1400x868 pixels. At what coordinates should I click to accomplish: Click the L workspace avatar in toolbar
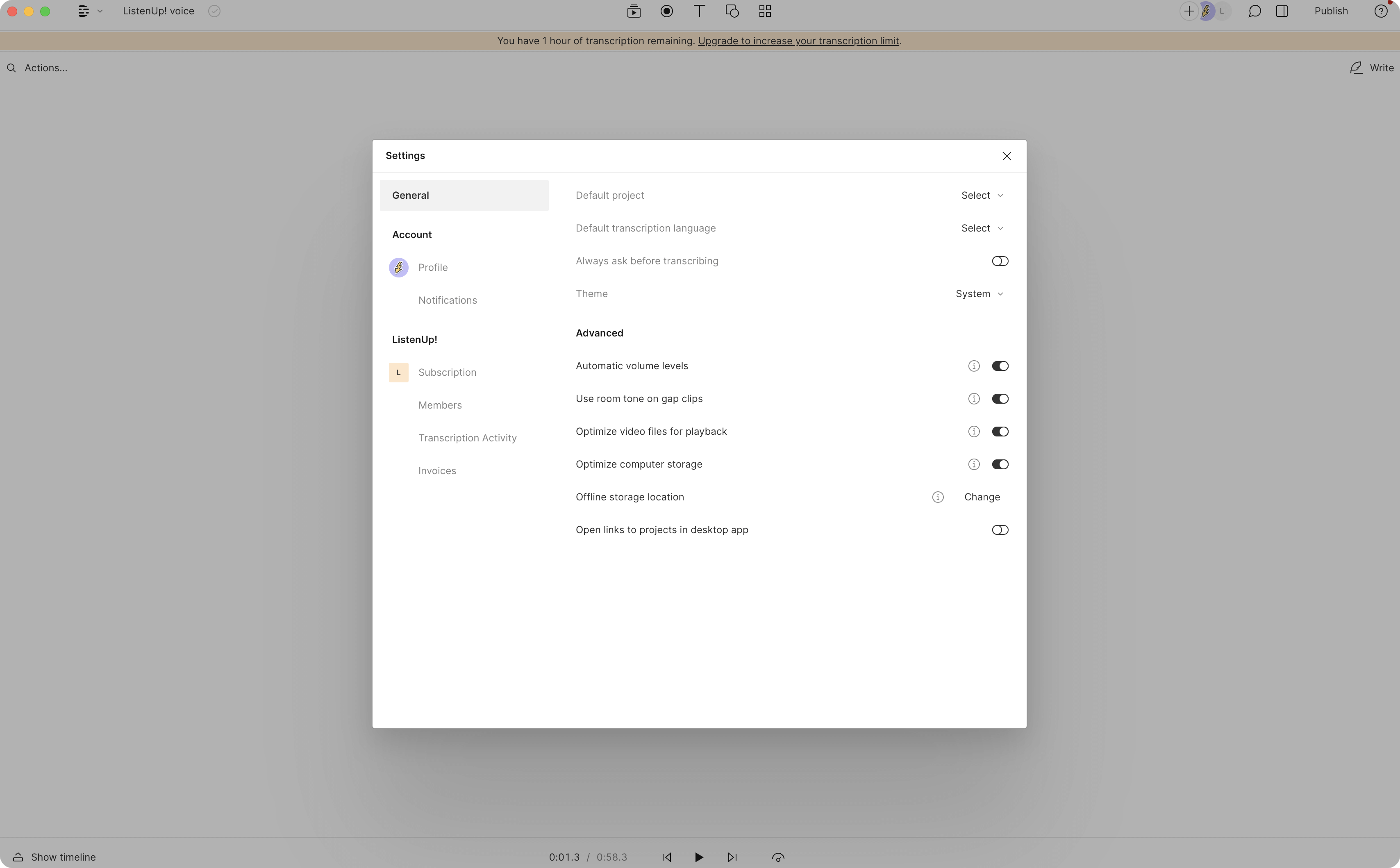click(1222, 11)
